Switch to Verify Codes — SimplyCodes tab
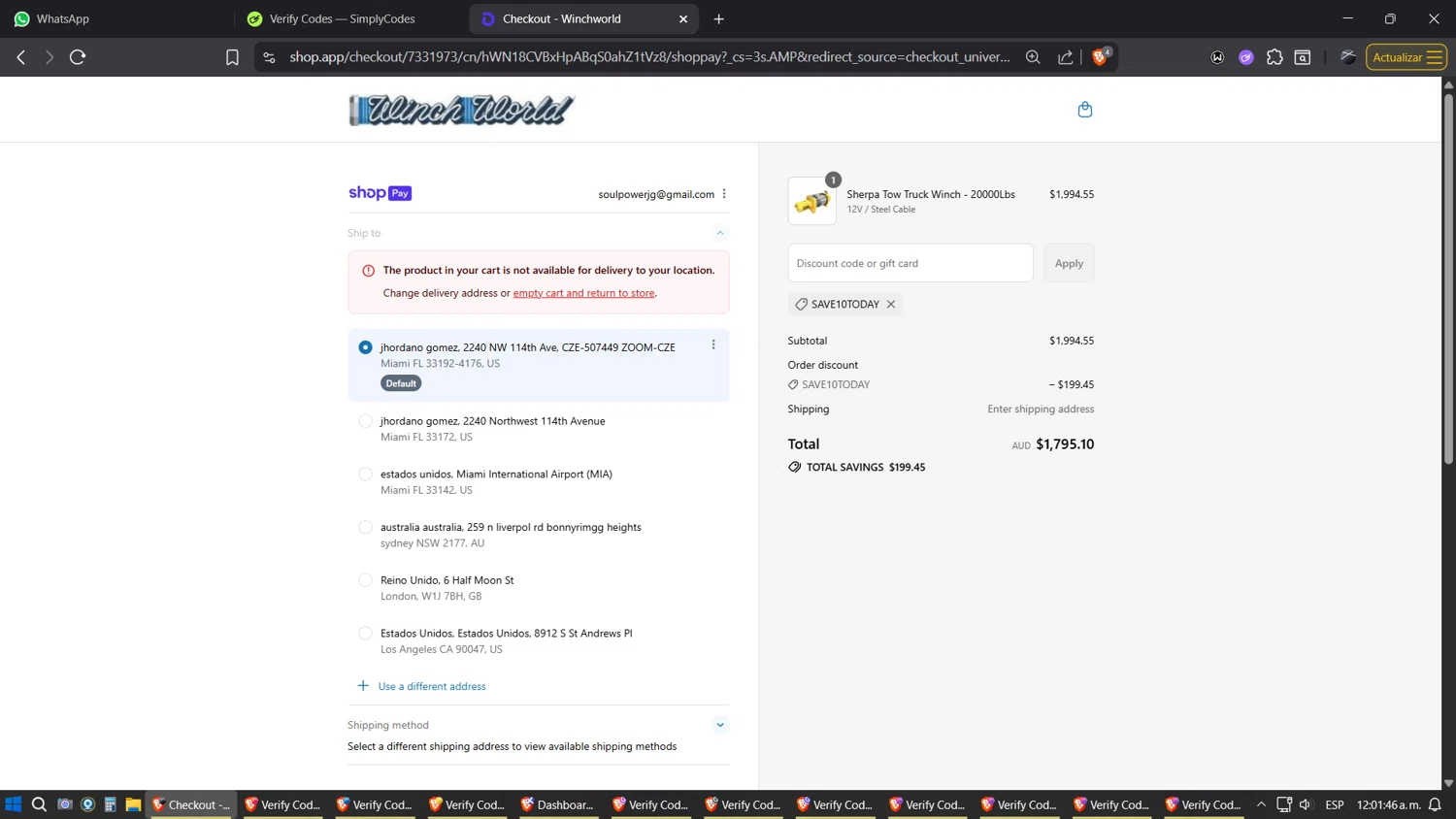This screenshot has width=1456, height=819. click(x=351, y=18)
